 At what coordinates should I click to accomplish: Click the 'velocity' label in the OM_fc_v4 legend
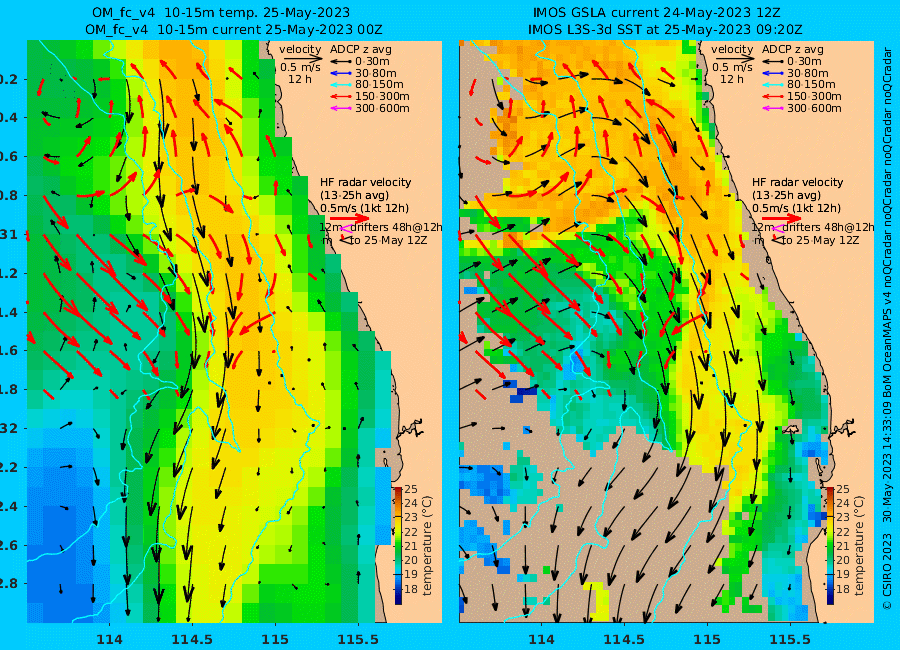pyautogui.click(x=300, y=49)
